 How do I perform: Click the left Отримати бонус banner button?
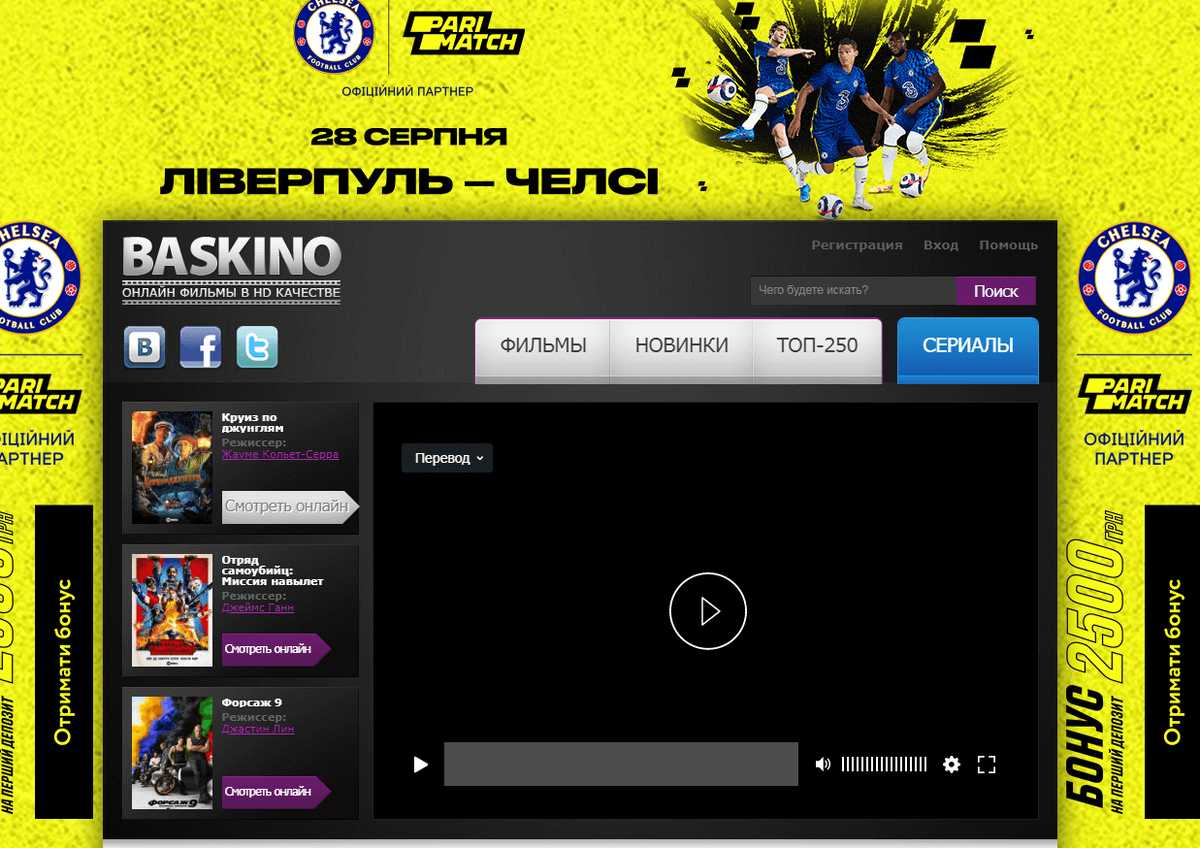click(64, 661)
